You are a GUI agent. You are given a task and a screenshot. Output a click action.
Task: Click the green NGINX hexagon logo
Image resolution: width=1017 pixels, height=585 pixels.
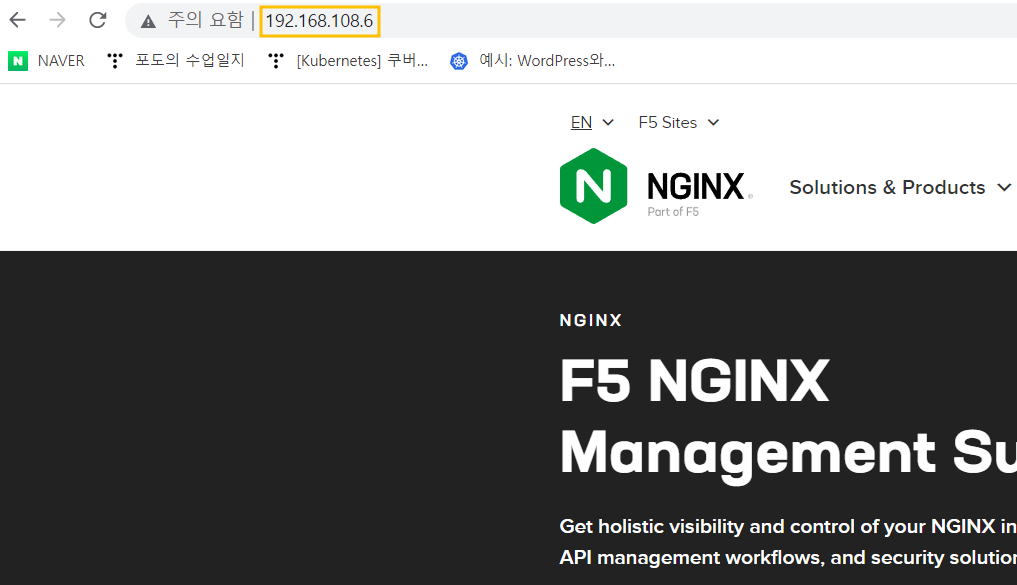coord(593,186)
